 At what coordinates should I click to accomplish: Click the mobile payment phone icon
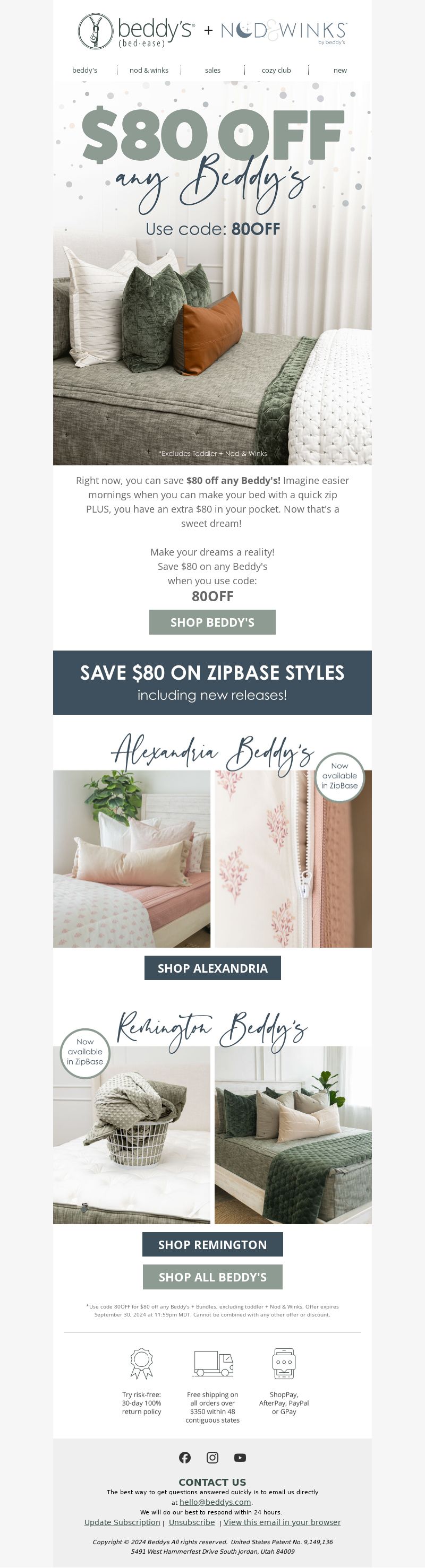coord(284,1363)
